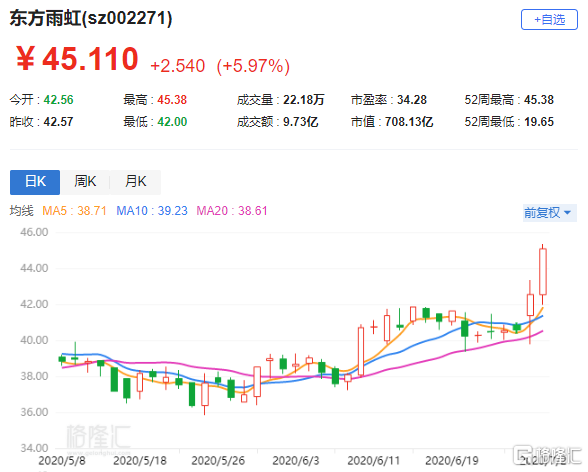Add stock to watchlist with +自选 button

point(549,19)
